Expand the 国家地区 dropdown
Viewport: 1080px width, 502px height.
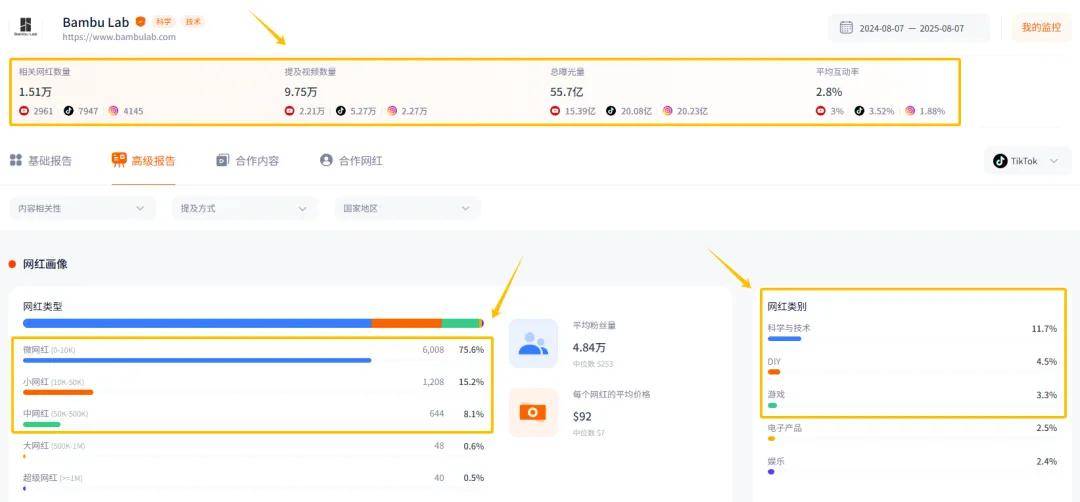pyautogui.click(x=408, y=208)
